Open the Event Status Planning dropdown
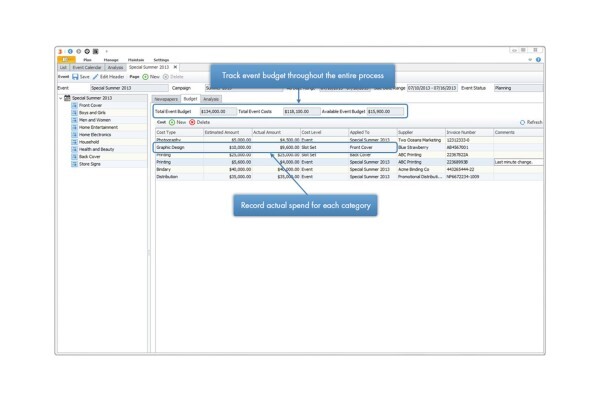600x400 pixels. point(518,88)
